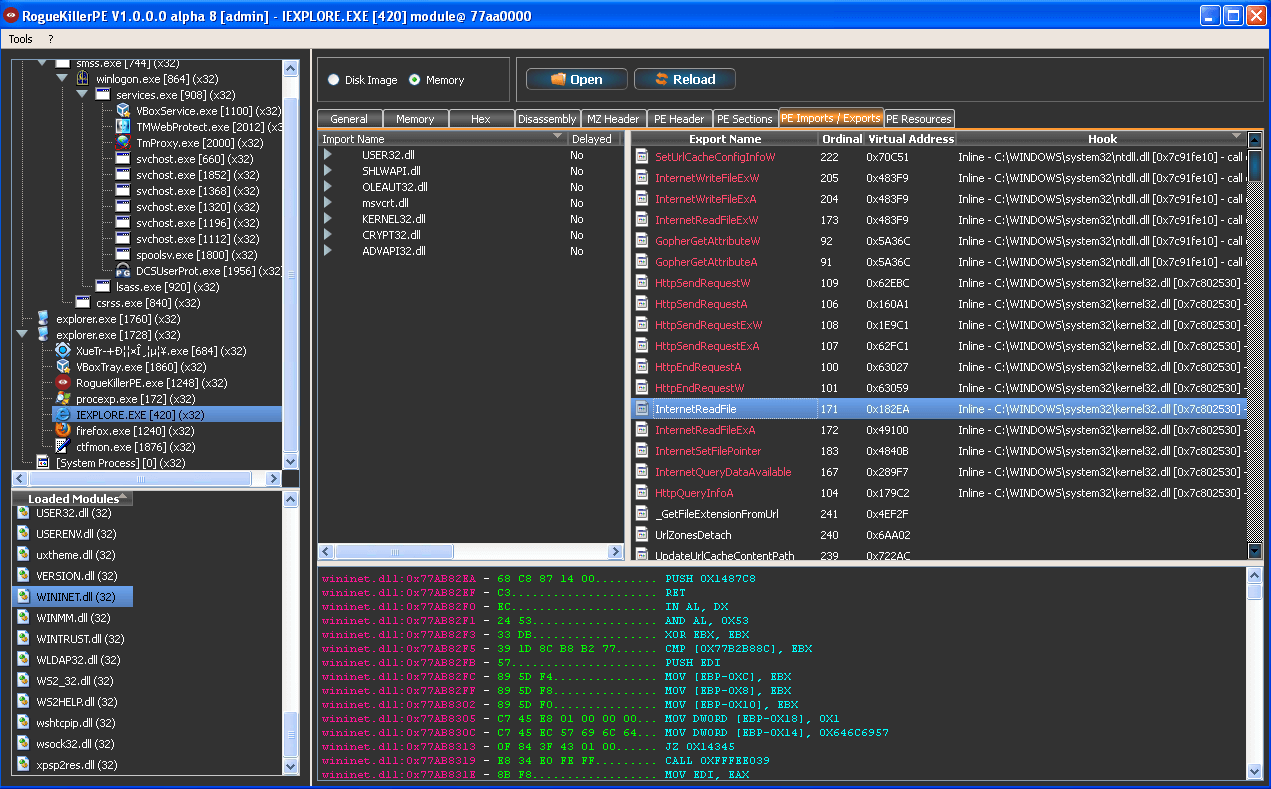Sort by the Export Name column header
Viewport: 1271px width, 789px height.
click(724, 139)
